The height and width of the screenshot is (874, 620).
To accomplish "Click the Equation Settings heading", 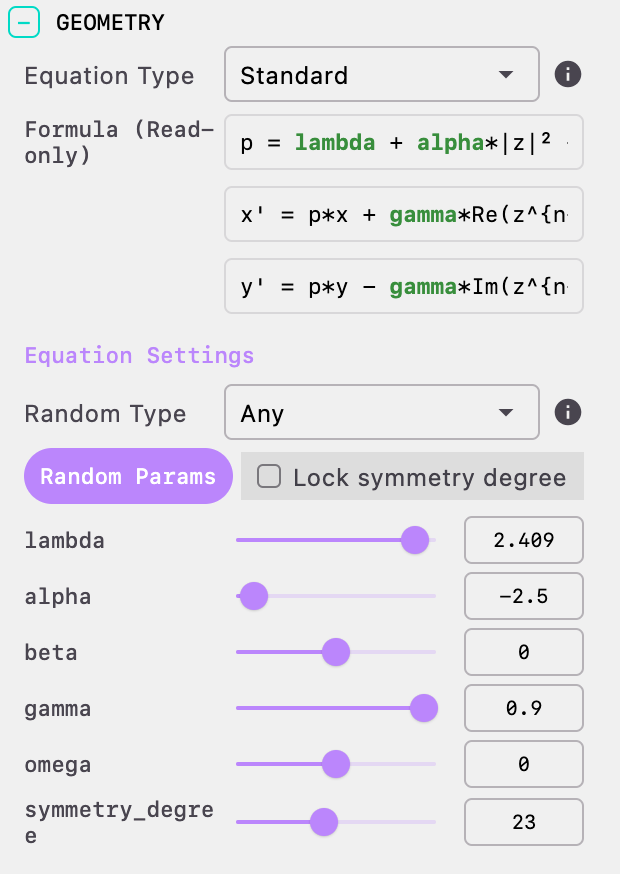I will click(139, 355).
